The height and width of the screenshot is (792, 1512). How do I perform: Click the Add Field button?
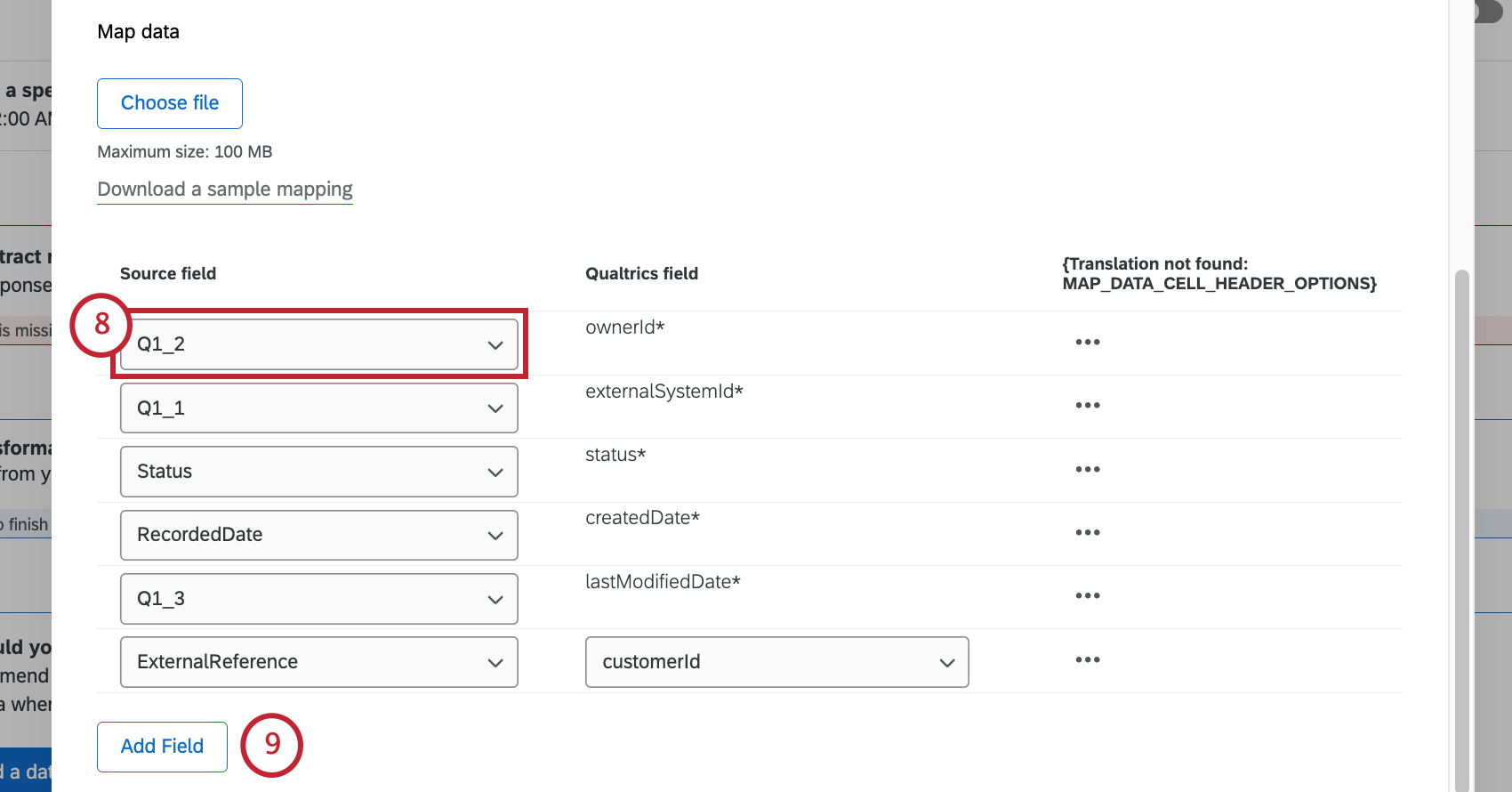click(x=162, y=747)
